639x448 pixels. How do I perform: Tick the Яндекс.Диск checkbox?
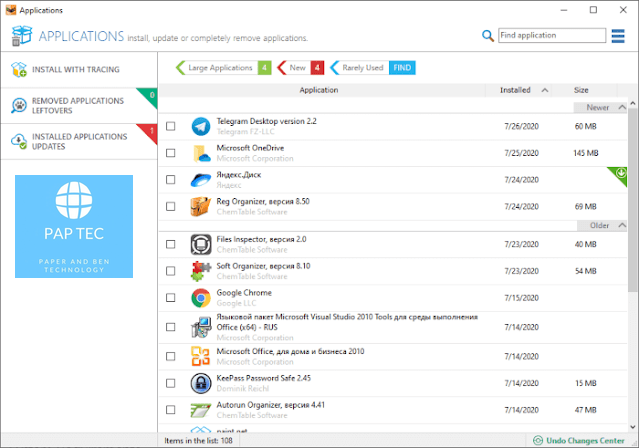(x=171, y=180)
